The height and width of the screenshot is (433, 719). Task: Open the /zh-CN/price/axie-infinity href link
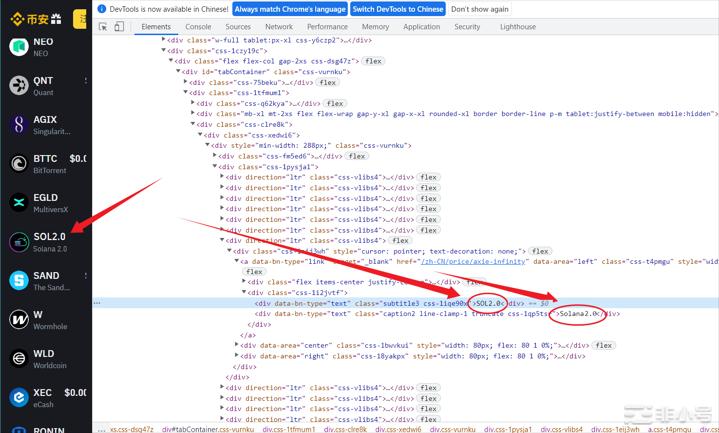pyautogui.click(x=473, y=261)
